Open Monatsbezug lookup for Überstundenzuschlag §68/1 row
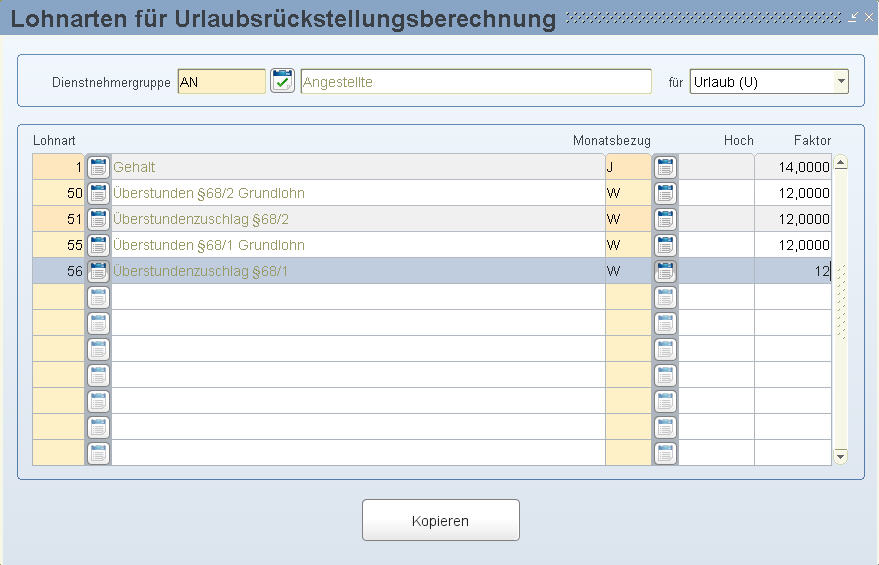Image resolution: width=879 pixels, height=565 pixels. coord(665,271)
